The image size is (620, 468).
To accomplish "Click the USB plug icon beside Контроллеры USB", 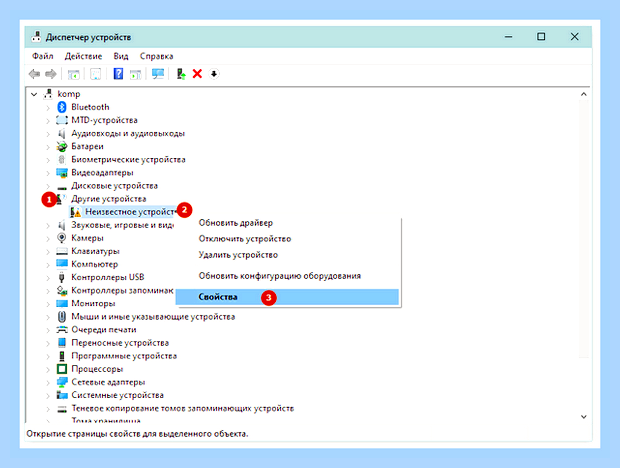I will pyautogui.click(x=62, y=277).
